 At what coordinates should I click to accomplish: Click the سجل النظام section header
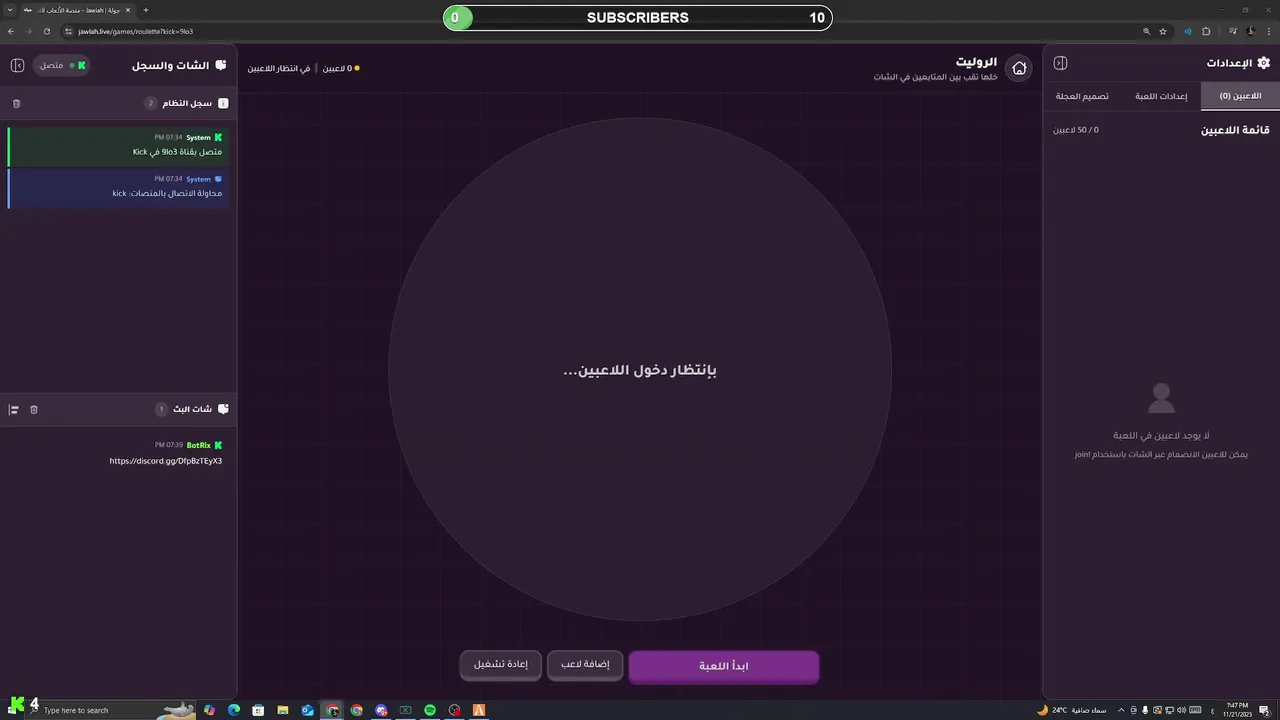[x=187, y=103]
